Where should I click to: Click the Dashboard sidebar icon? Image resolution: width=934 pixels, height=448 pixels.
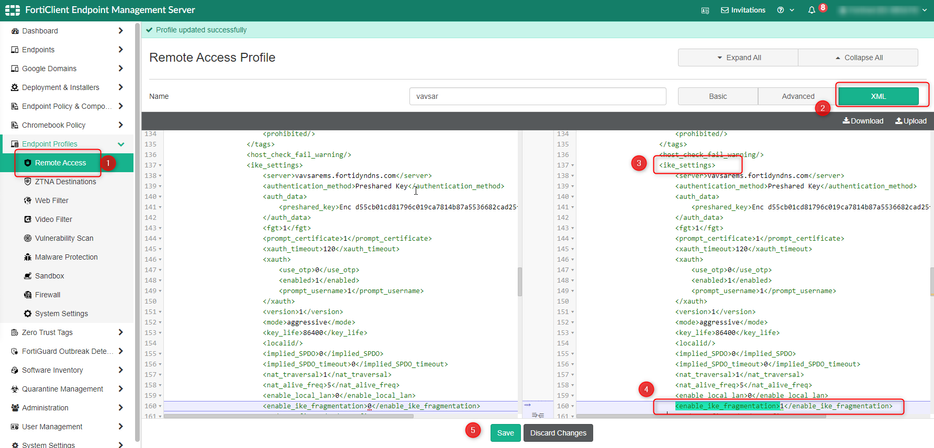click(15, 31)
